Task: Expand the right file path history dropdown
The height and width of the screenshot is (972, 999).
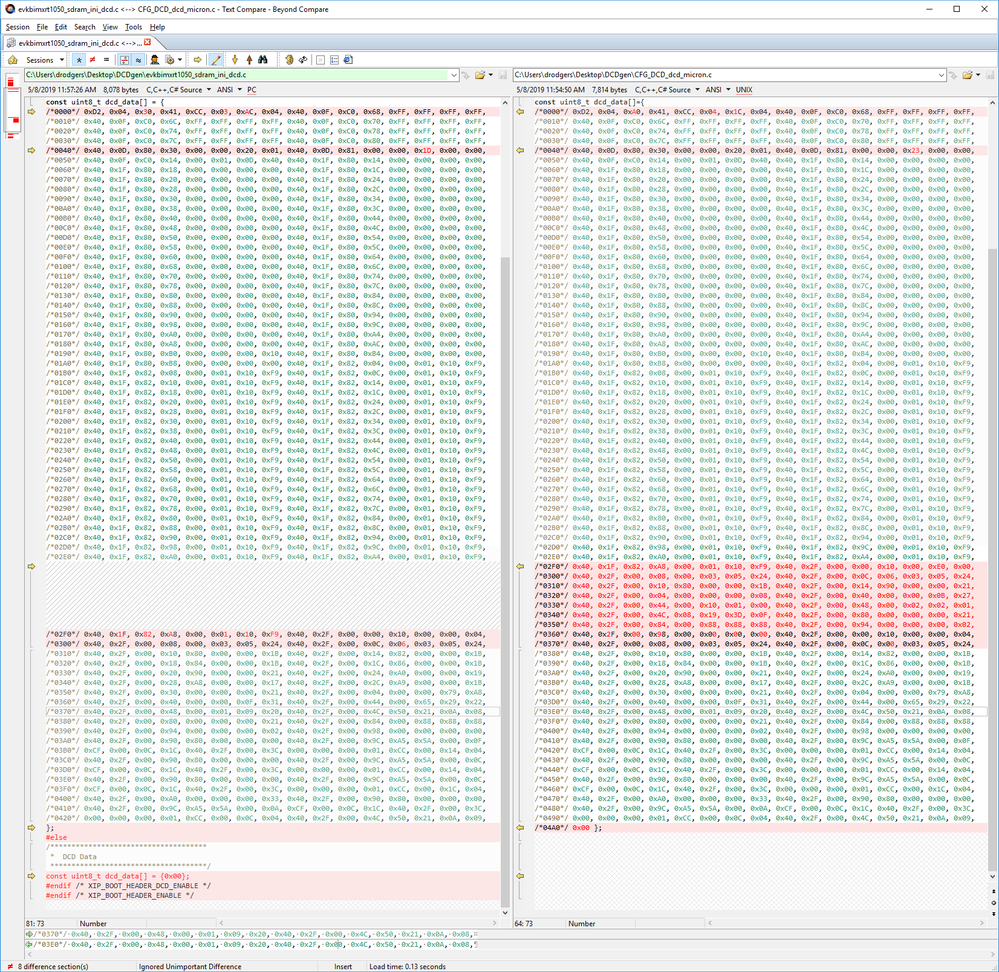Action: [x=941, y=75]
